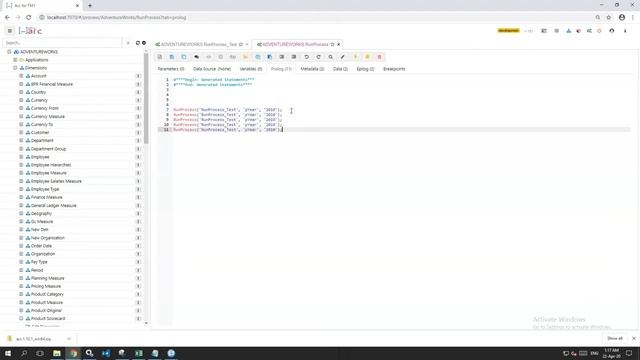This screenshot has height=360, width=640.
Task: Click the right indent-style toolbar icon
Action: tap(294, 57)
